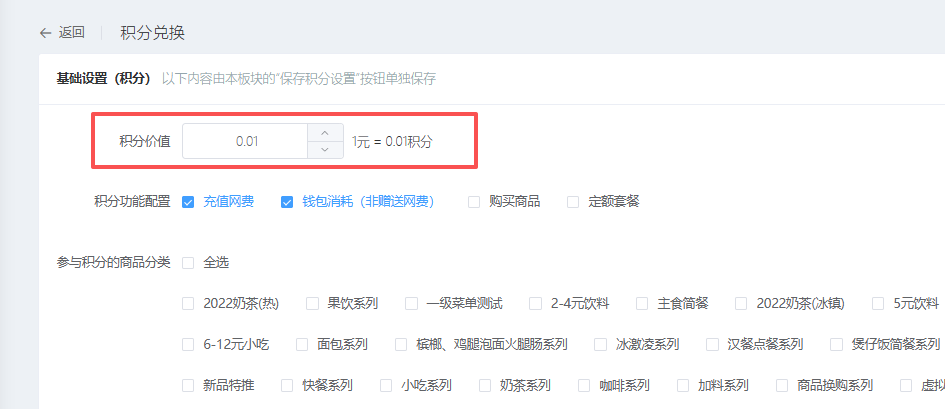This screenshot has width=945, height=409.
Task: Click the 保存积分设置 hint text
Action: (x=299, y=79)
